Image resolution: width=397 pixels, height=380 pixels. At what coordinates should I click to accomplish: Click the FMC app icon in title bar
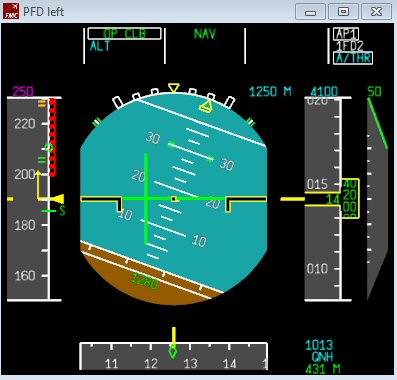point(11,11)
